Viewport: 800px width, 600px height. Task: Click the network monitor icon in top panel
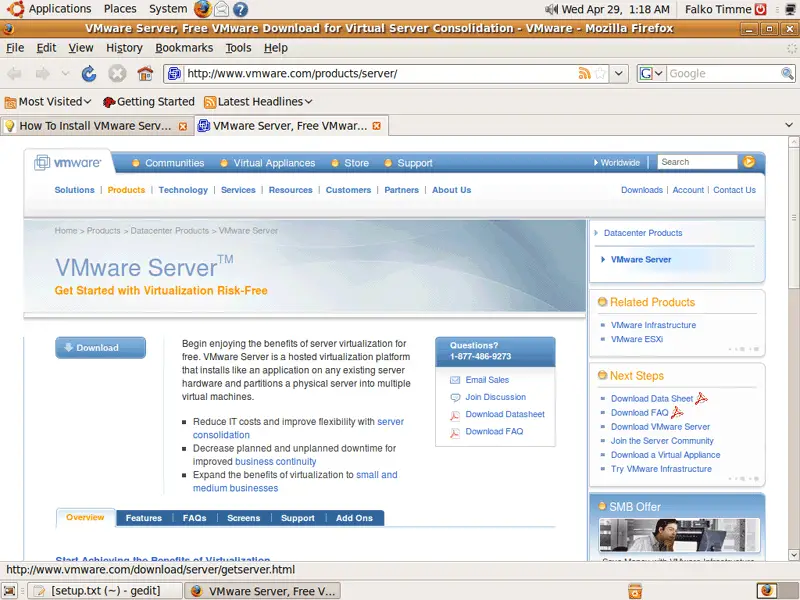pos(791,9)
